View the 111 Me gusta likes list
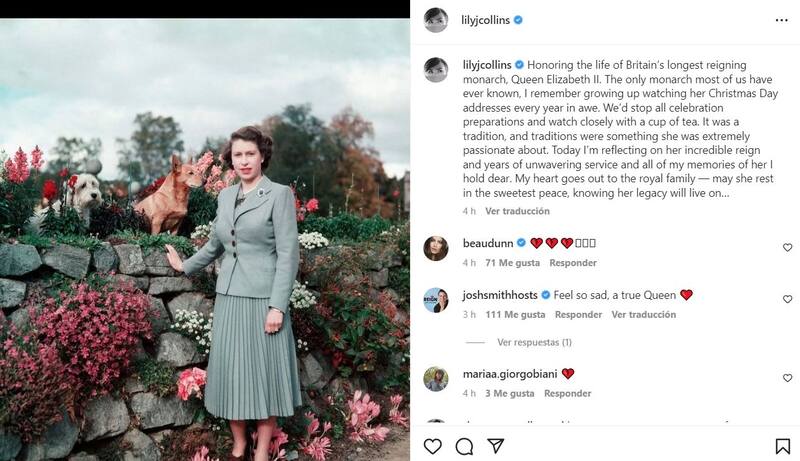Image resolution: width=800 pixels, height=461 pixels. (514, 315)
